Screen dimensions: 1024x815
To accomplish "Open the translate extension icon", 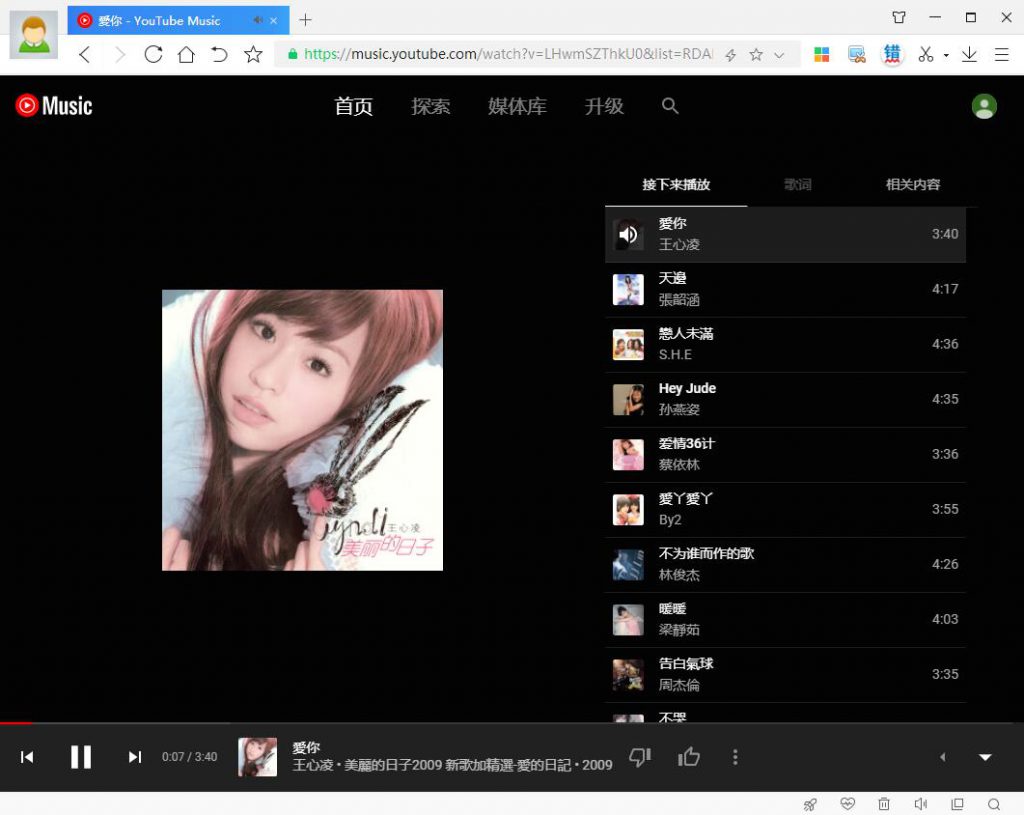I will tap(891, 54).
